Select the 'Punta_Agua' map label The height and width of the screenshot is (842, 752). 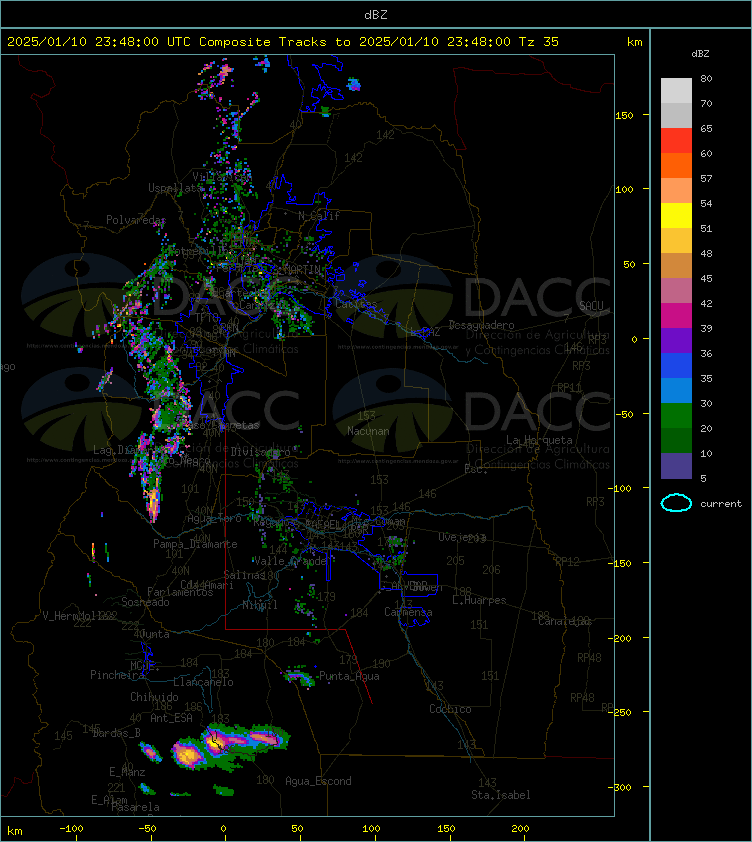[349, 676]
